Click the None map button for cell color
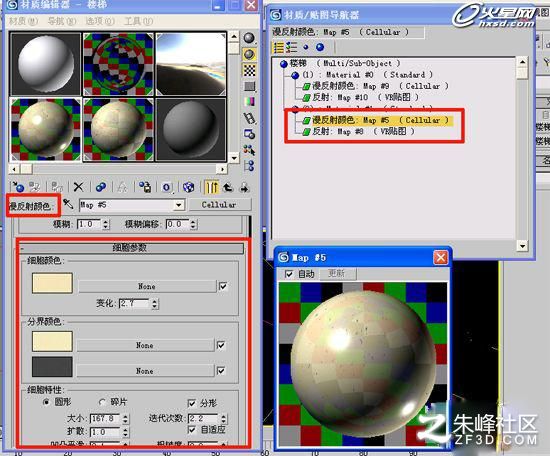The image size is (550, 456). point(147,286)
